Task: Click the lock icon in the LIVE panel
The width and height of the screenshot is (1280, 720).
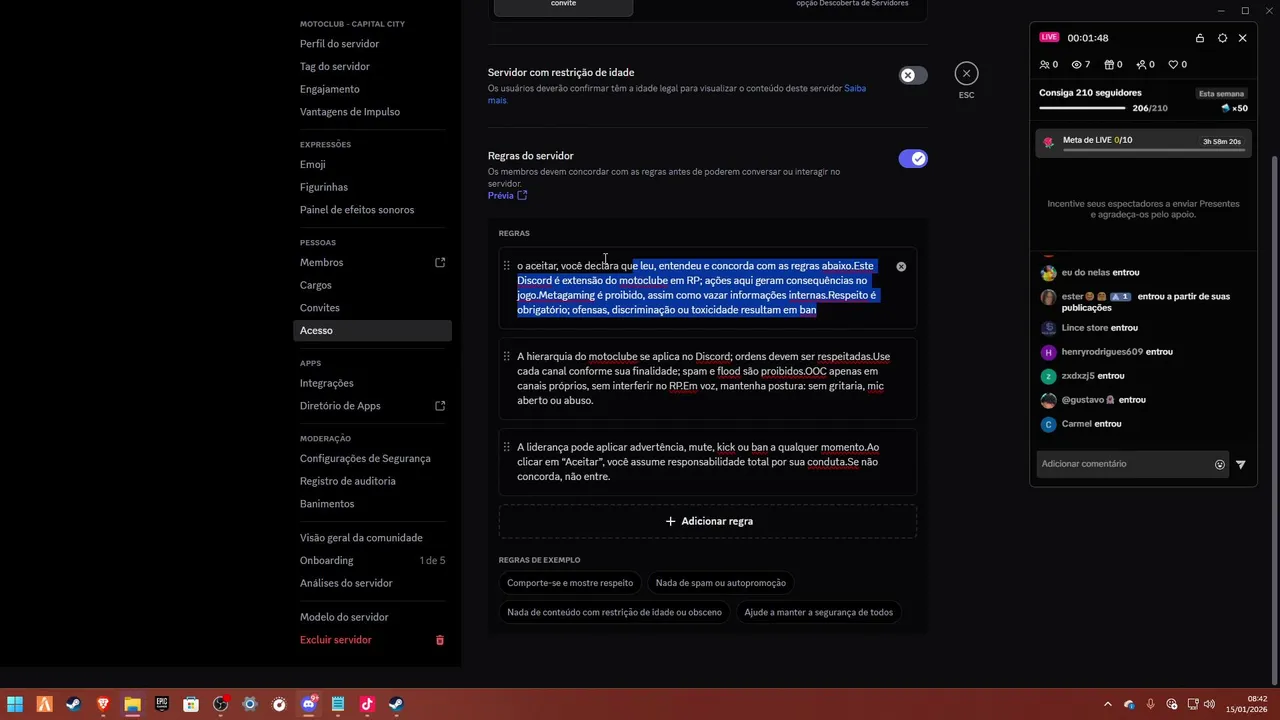Action: [1200, 38]
